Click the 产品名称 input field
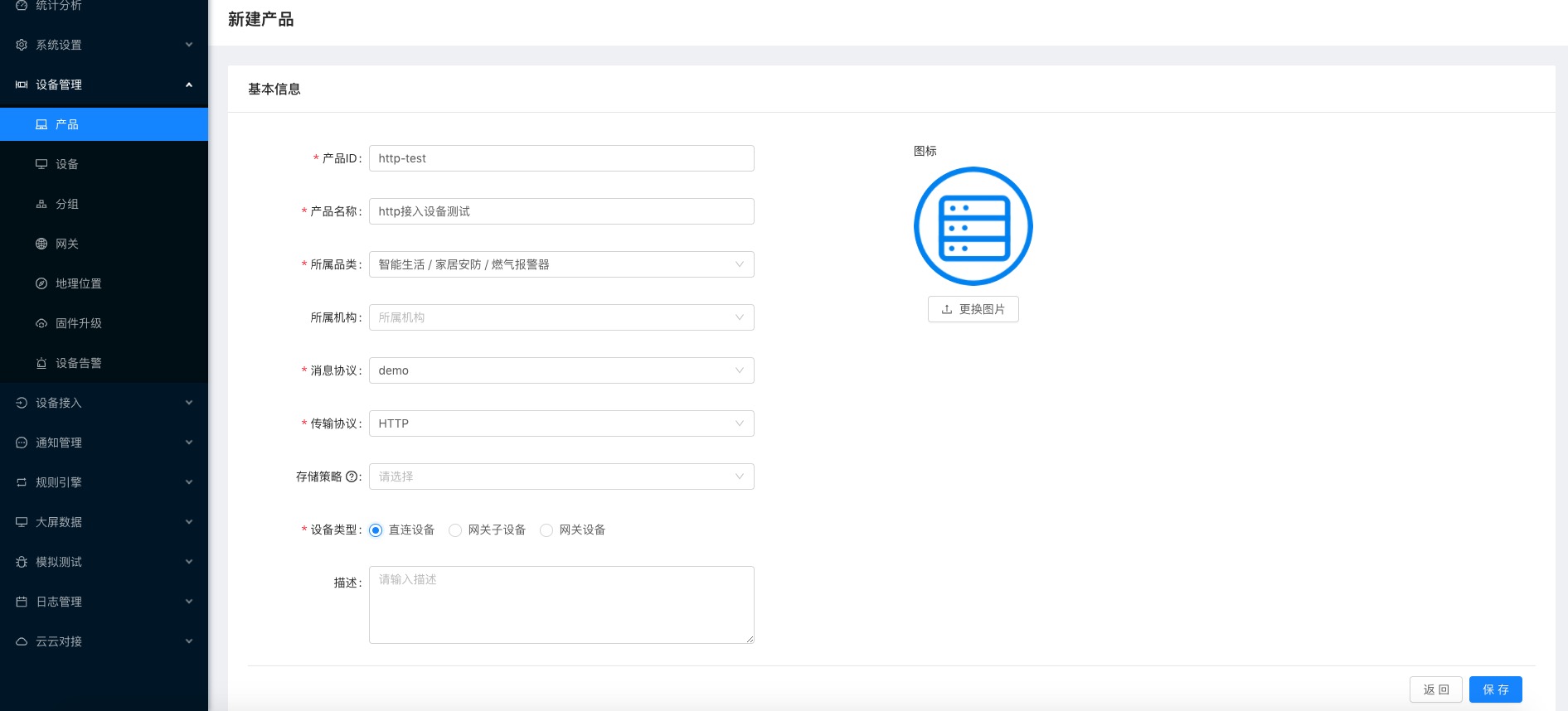The height and width of the screenshot is (711, 1568). point(561,211)
